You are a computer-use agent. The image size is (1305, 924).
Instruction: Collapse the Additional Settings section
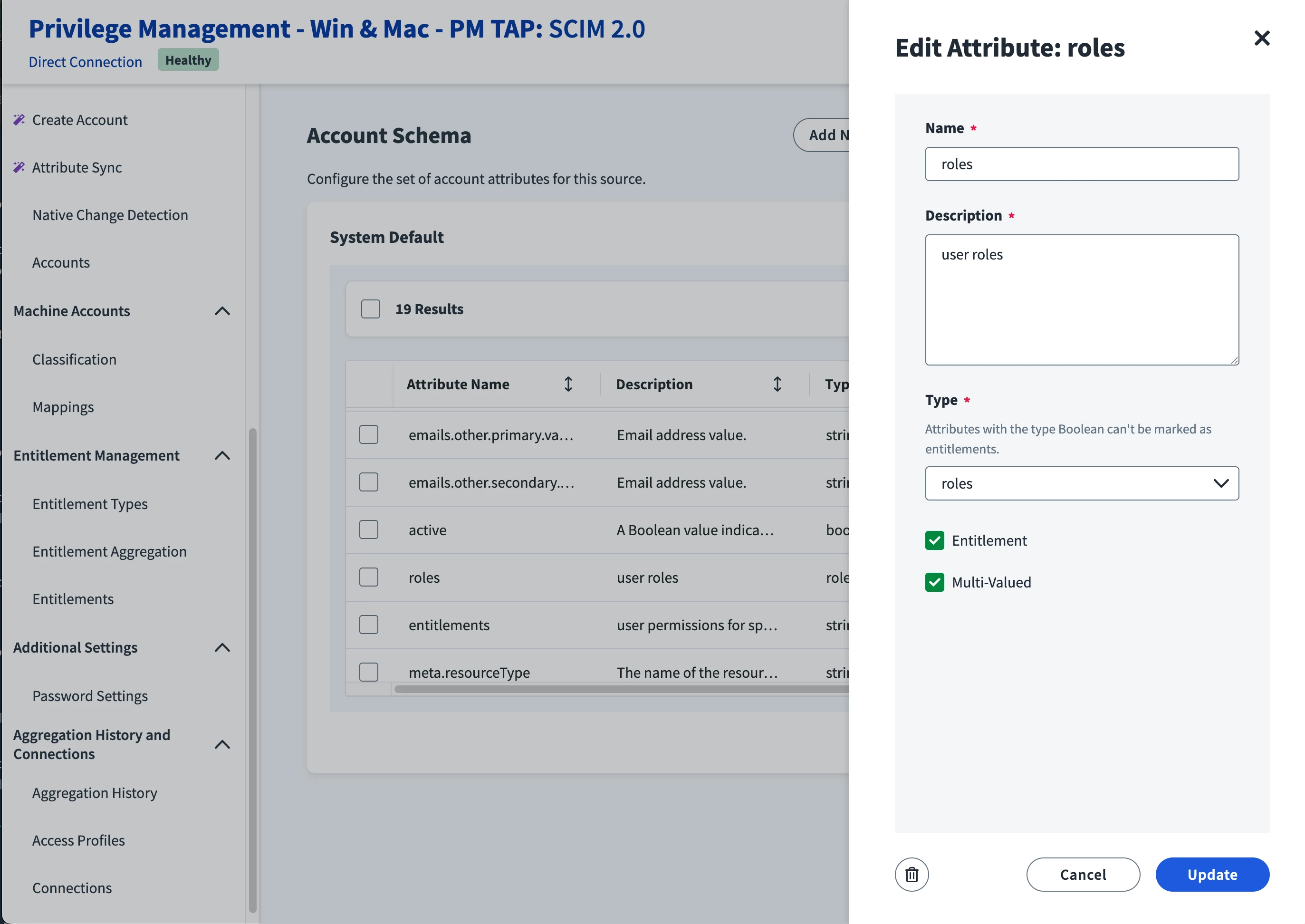[x=222, y=647]
